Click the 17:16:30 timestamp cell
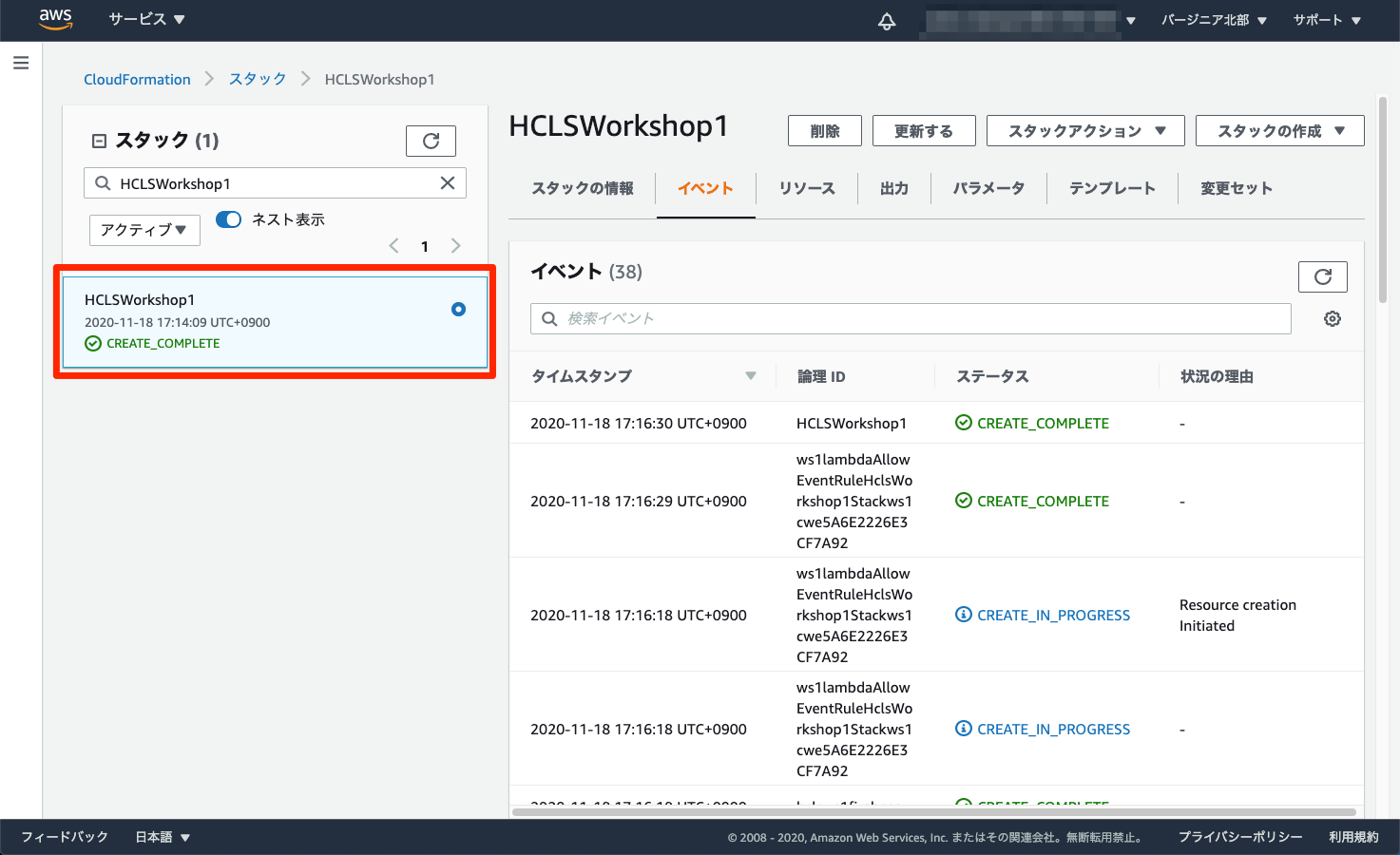1400x855 pixels. [639, 424]
